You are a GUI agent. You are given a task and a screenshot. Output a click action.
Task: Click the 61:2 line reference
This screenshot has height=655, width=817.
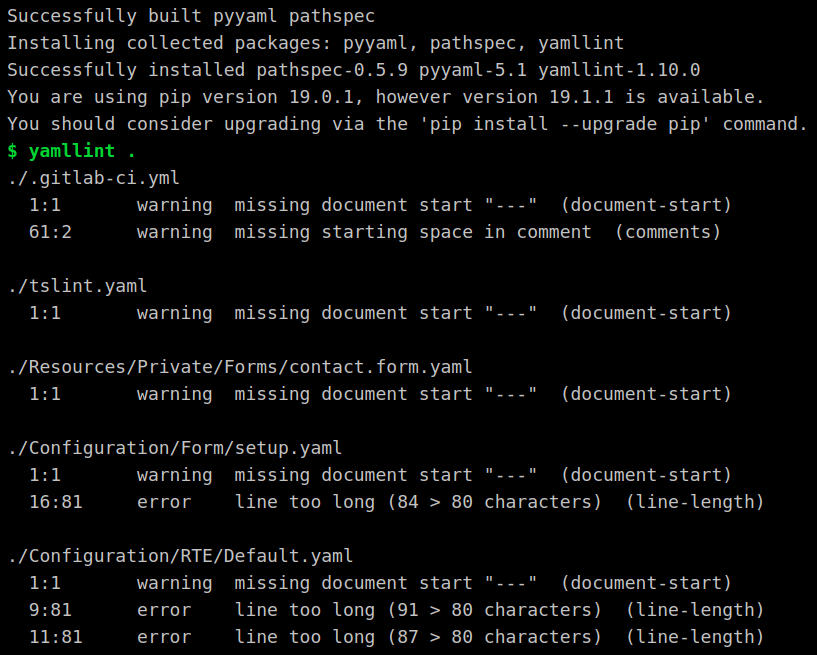click(51, 232)
